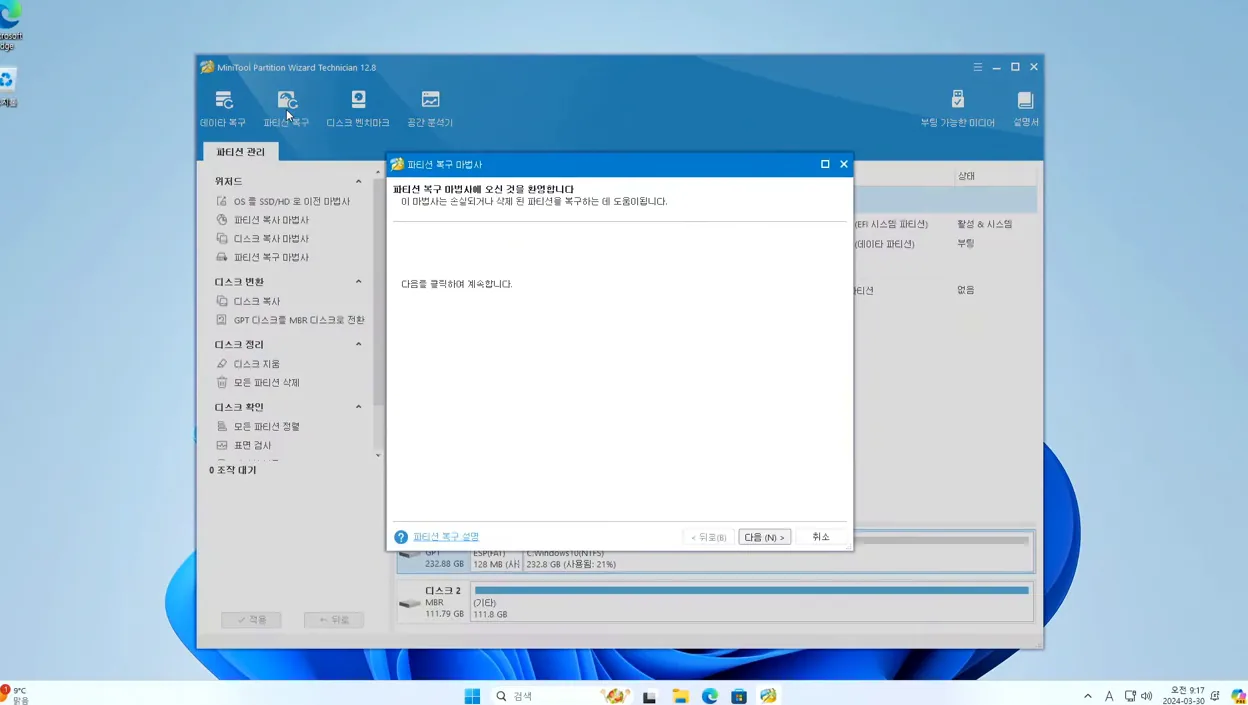Image resolution: width=1248 pixels, height=705 pixels.
Task: Open Microsoft Store from the taskbar
Action: [739, 696]
